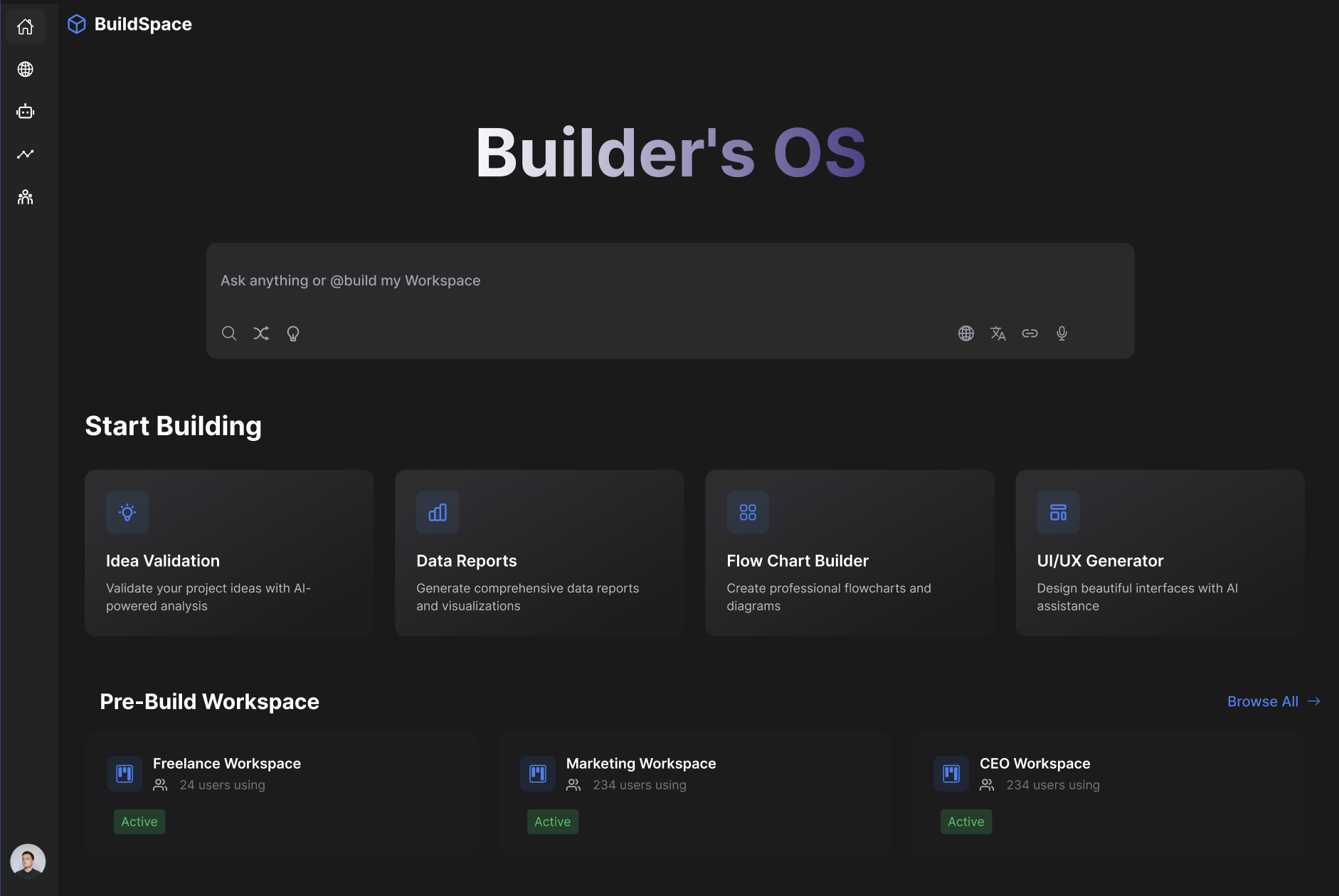This screenshot has width=1339, height=896.
Task: Click the lightbulb idea icon in prompt box
Action: point(293,334)
